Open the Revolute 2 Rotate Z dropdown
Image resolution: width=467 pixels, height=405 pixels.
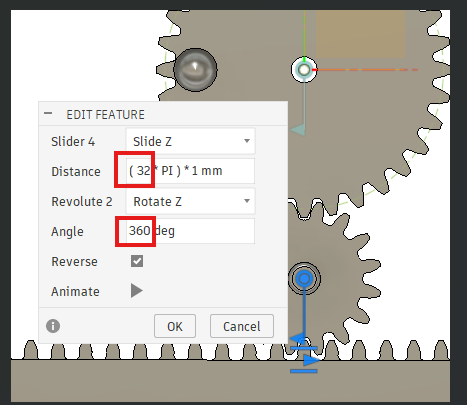pos(190,201)
